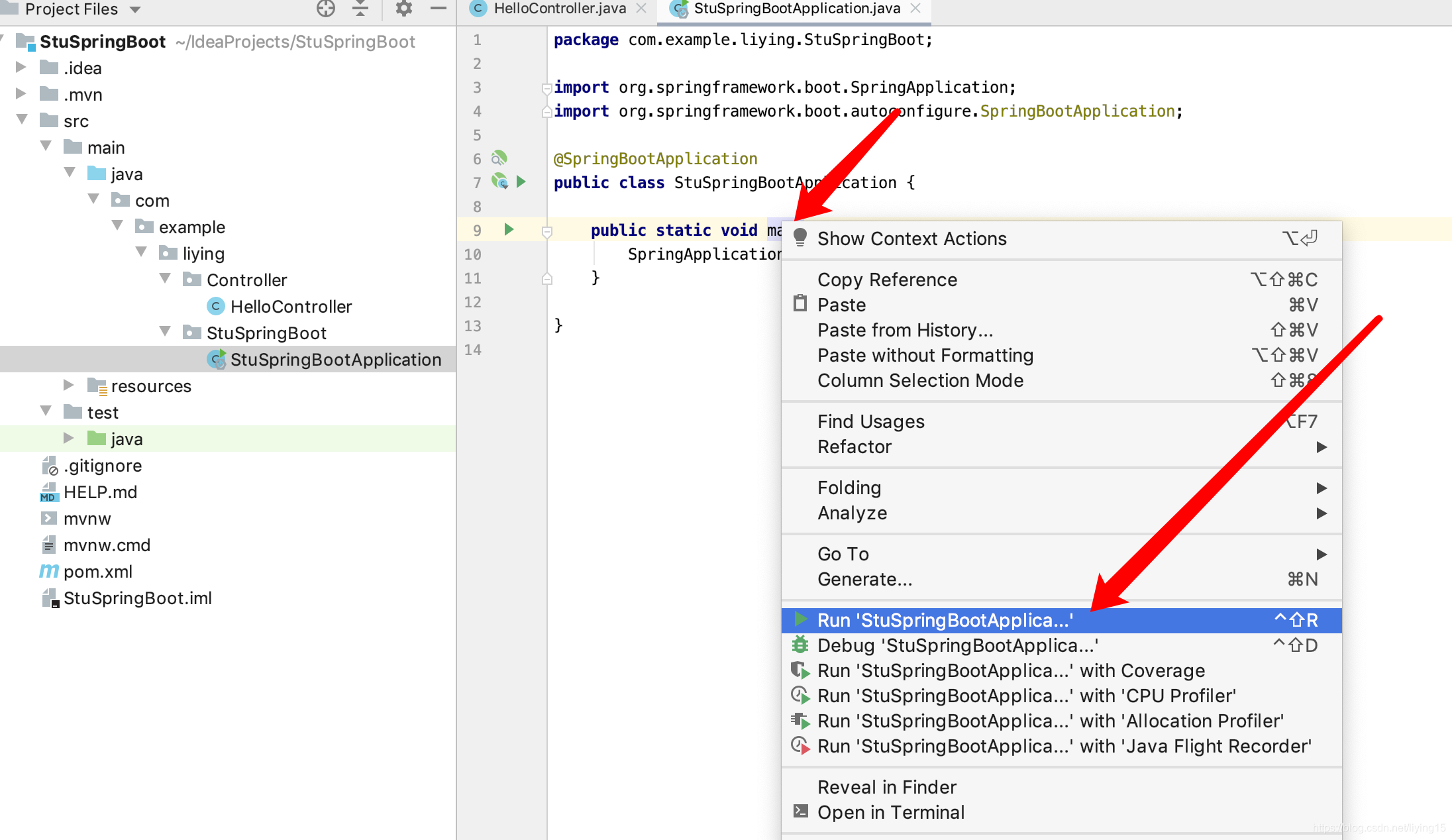
Task: Choose Paste without Formatting
Action: point(1061,355)
